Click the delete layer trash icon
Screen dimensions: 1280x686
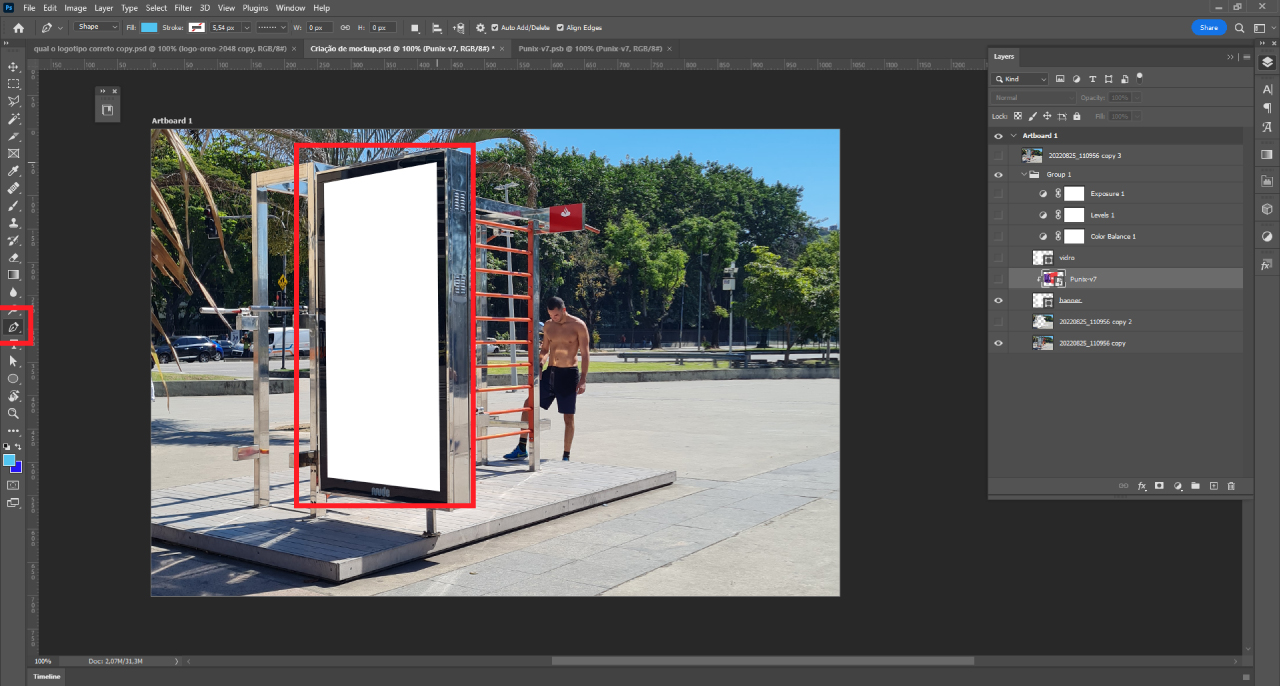[x=1231, y=486]
